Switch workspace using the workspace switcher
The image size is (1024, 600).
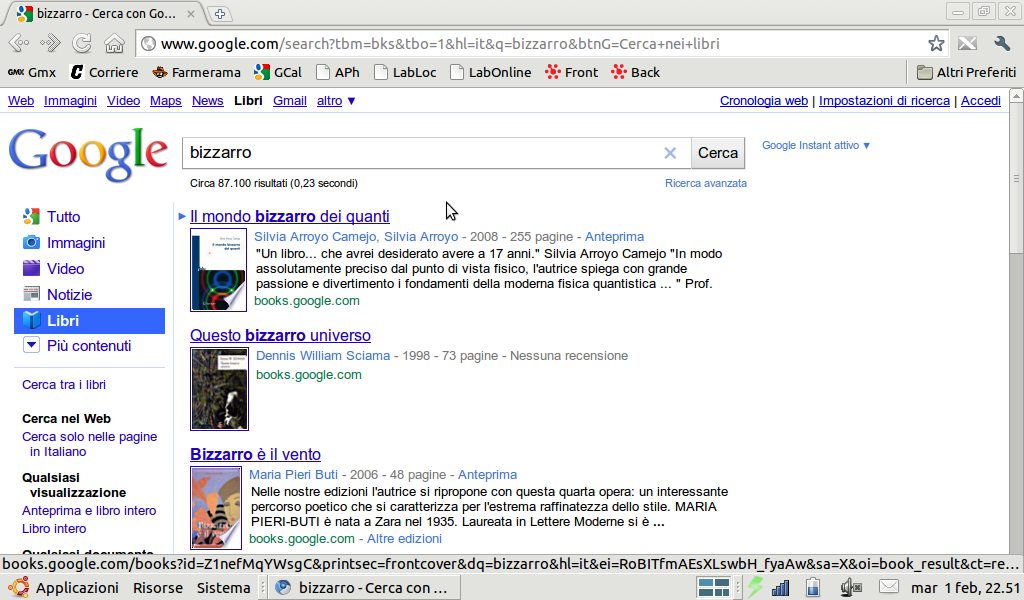(714, 588)
